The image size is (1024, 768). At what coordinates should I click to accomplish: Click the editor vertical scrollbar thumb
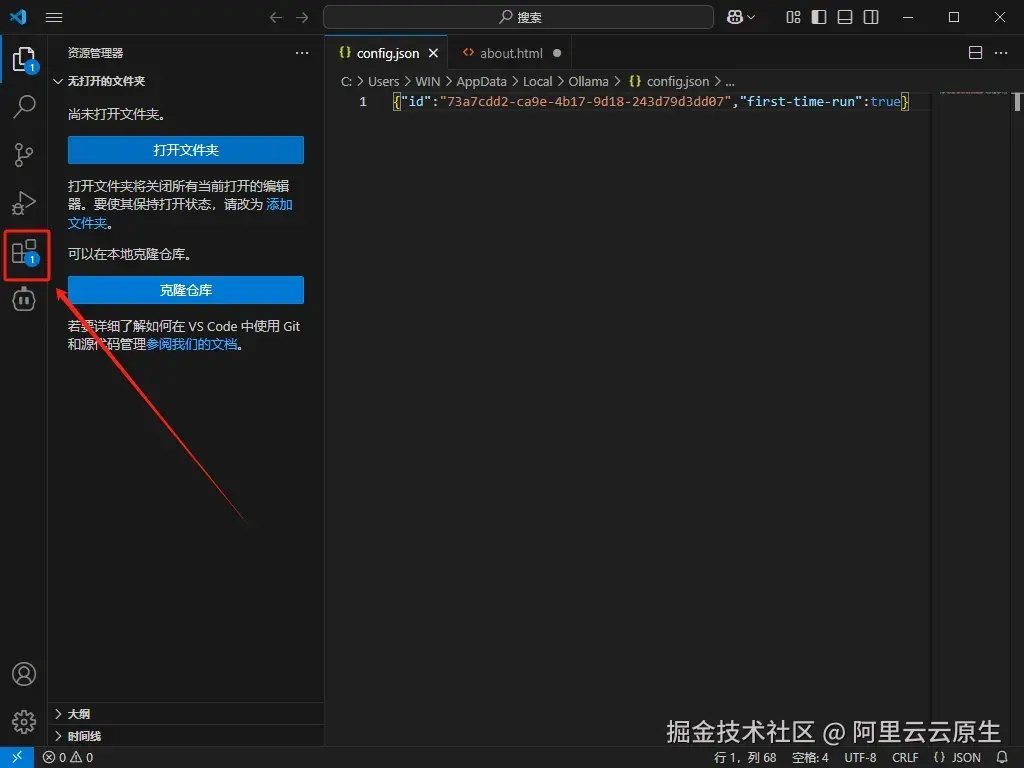1017,102
